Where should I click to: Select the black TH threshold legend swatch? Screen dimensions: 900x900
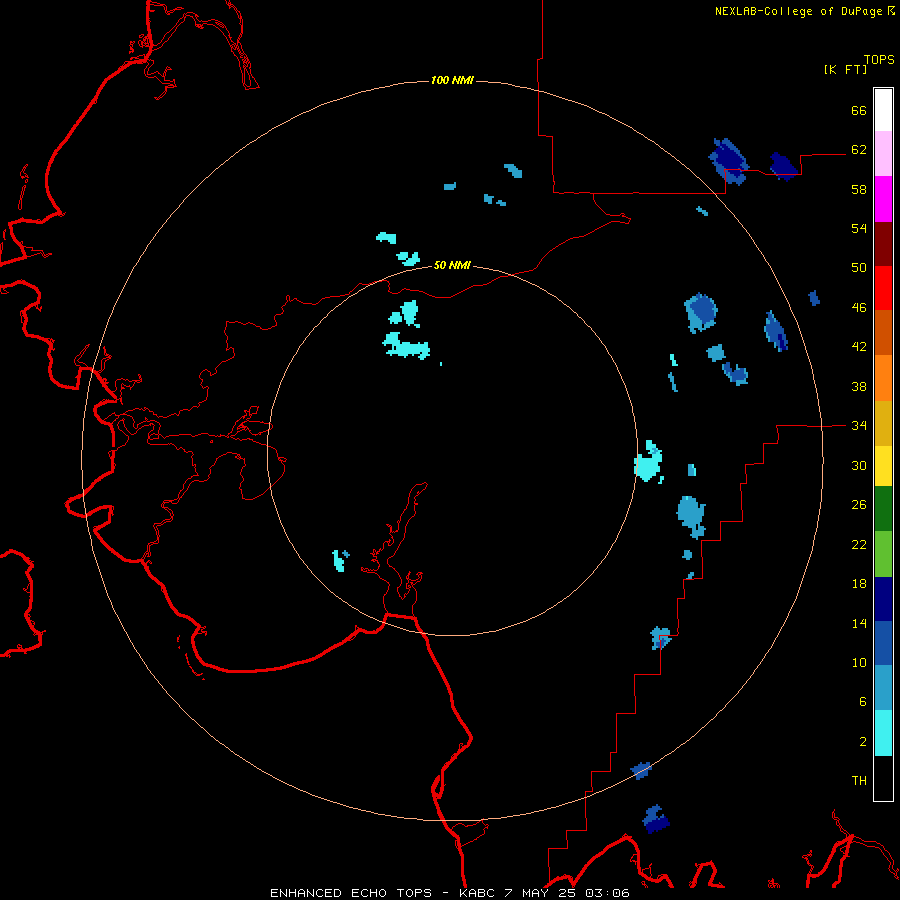coord(883,778)
